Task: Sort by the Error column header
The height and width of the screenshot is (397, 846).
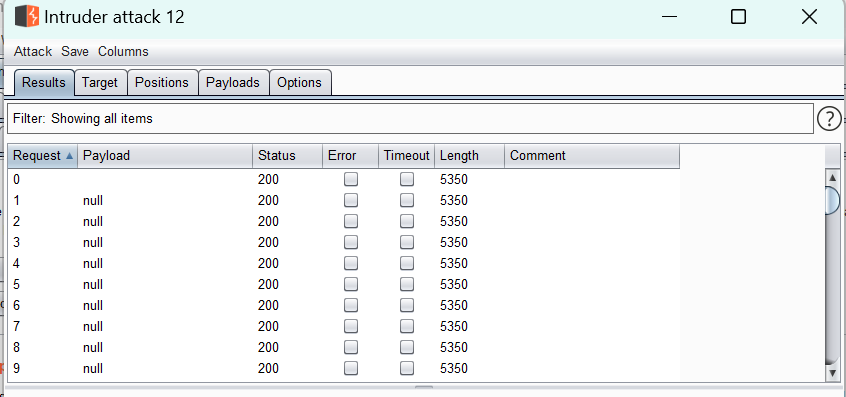Action: pyautogui.click(x=351, y=156)
